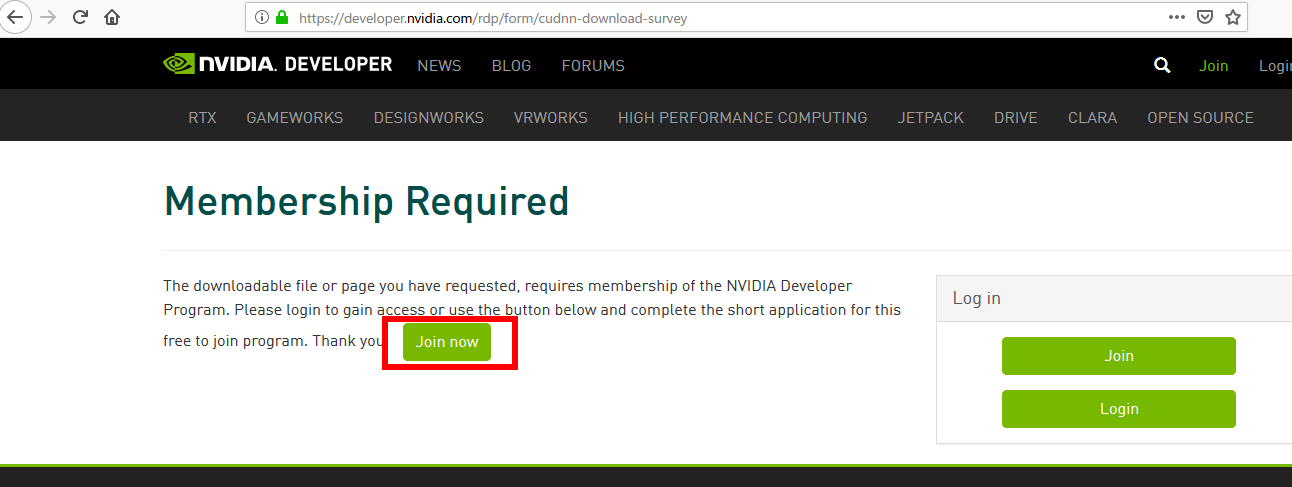Bookmark this page with star icon

[1233, 17]
